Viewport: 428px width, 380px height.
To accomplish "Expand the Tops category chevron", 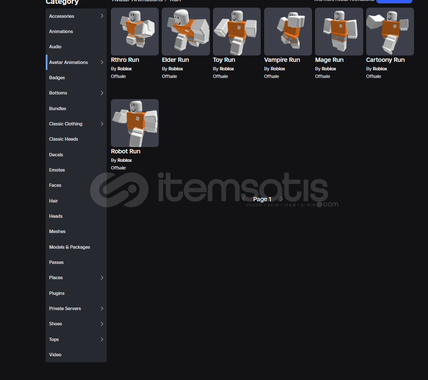I will 102,339.
